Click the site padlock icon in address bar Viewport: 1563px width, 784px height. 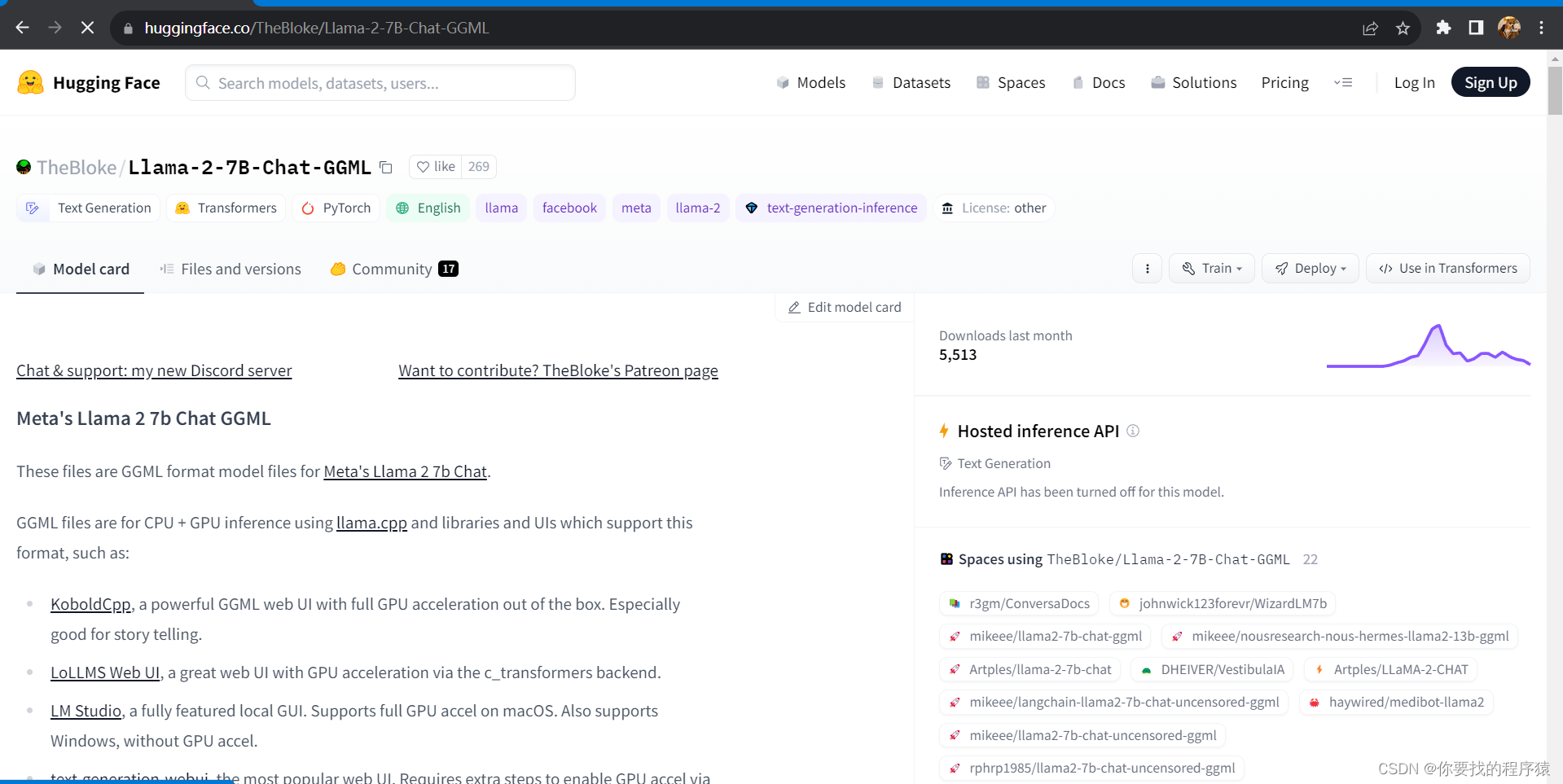[x=128, y=28]
